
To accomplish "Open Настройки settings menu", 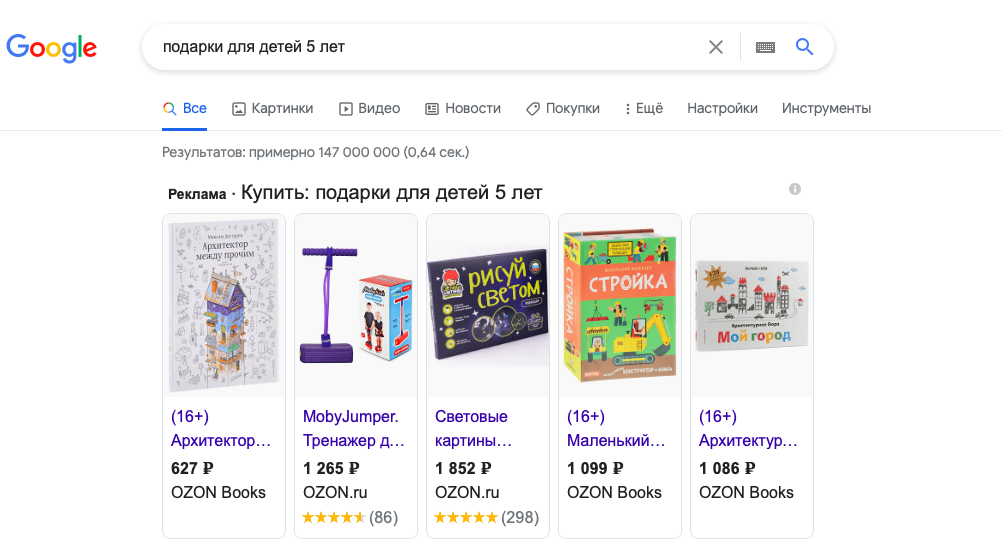I will tap(722, 108).
